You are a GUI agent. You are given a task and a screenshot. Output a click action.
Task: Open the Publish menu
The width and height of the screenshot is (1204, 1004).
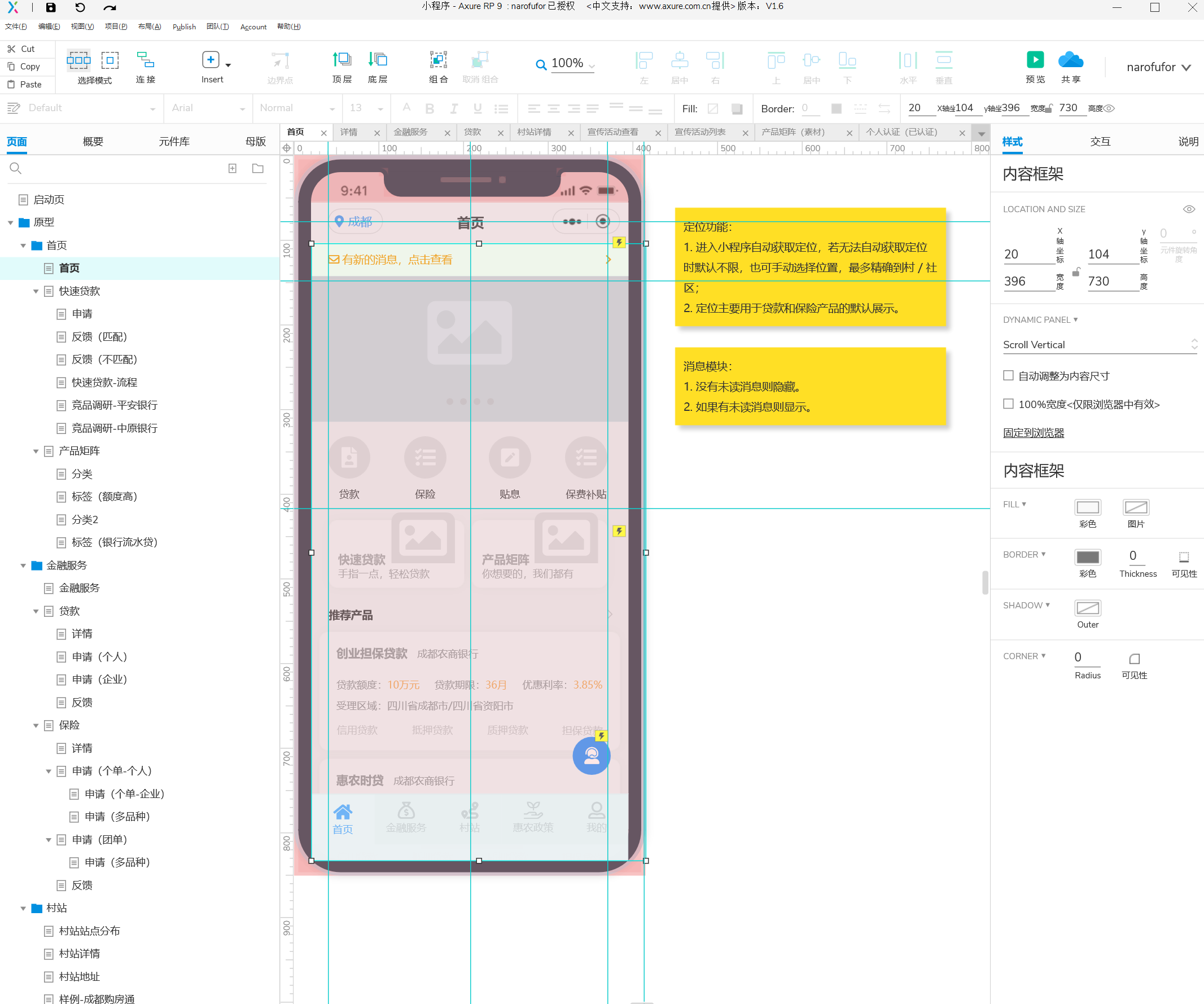coord(184,27)
